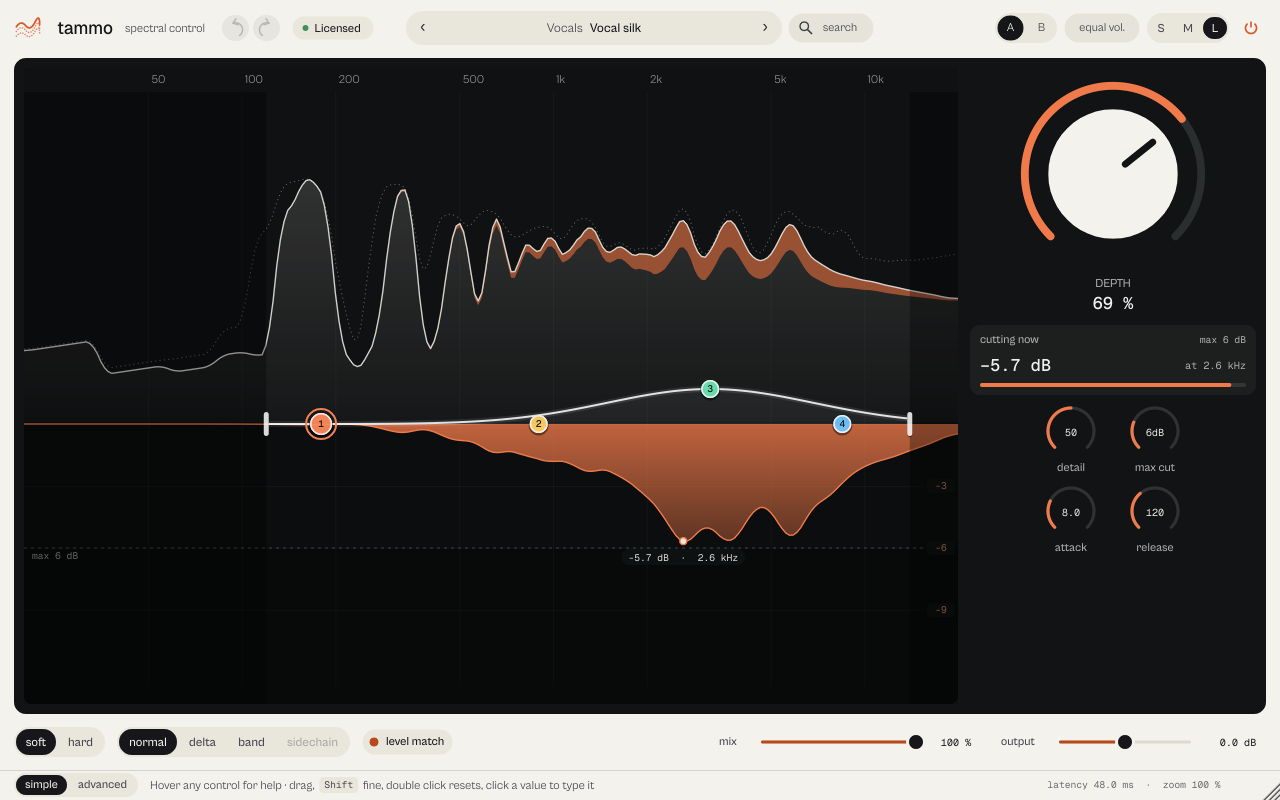Click the mix slider handle
The height and width of the screenshot is (800, 1280).
pos(916,742)
